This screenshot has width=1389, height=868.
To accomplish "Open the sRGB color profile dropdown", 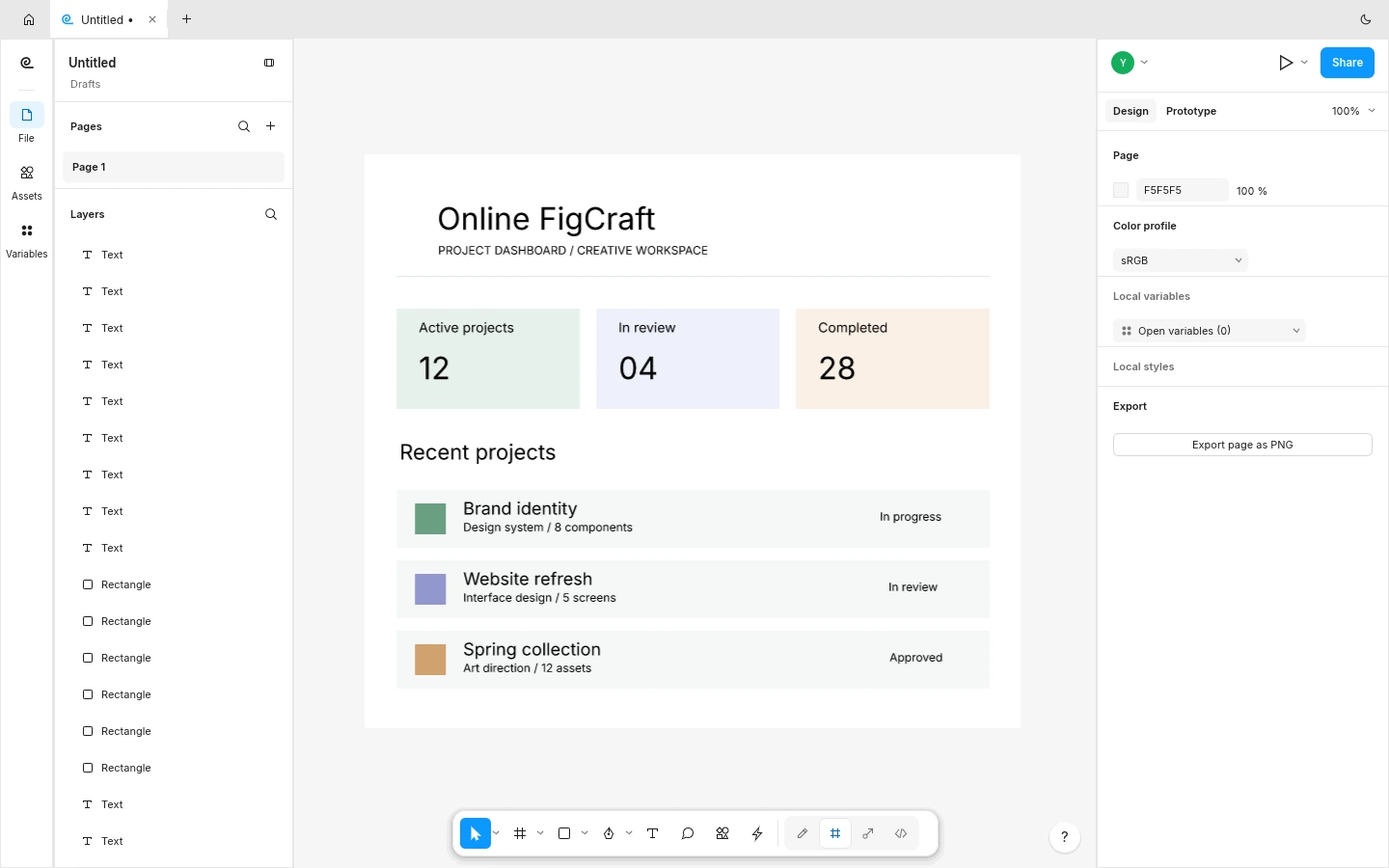I will click(x=1181, y=260).
